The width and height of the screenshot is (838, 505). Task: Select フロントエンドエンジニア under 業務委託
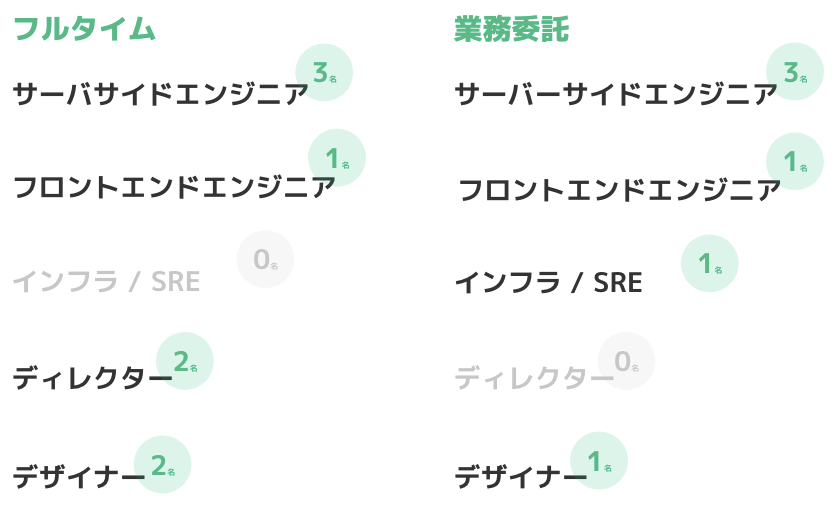pos(619,189)
